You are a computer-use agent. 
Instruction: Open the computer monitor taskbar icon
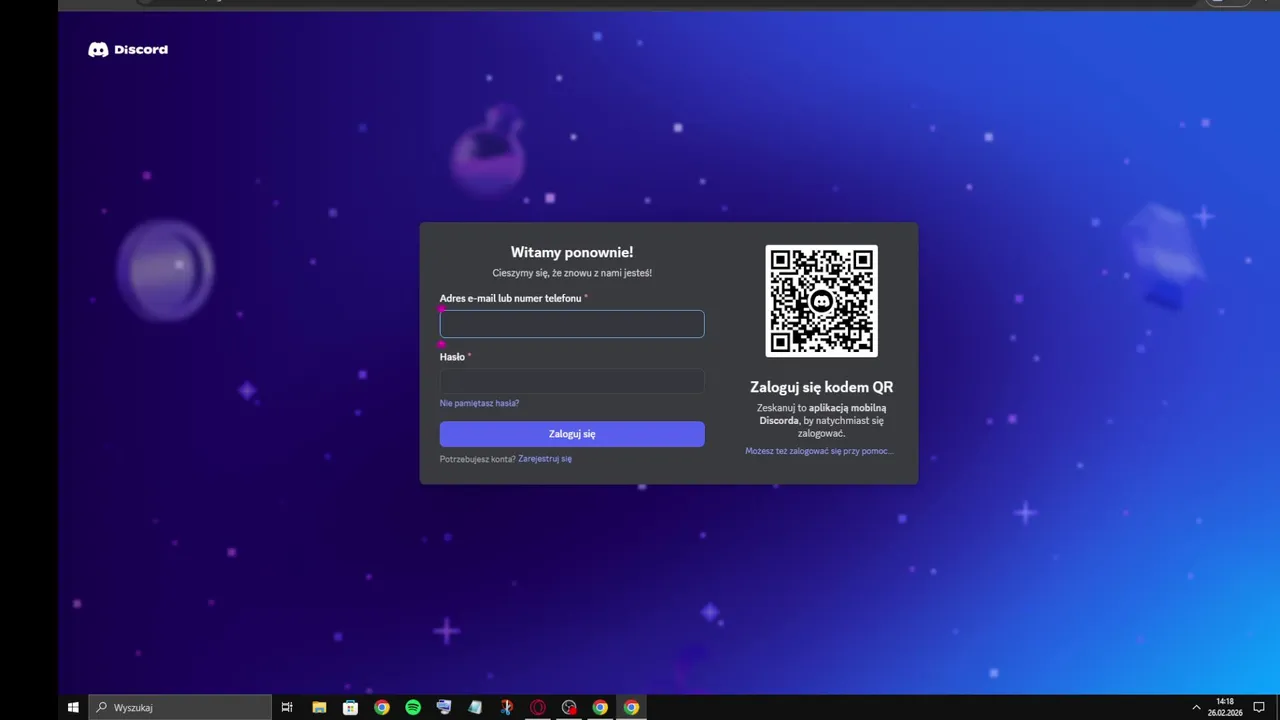point(444,707)
